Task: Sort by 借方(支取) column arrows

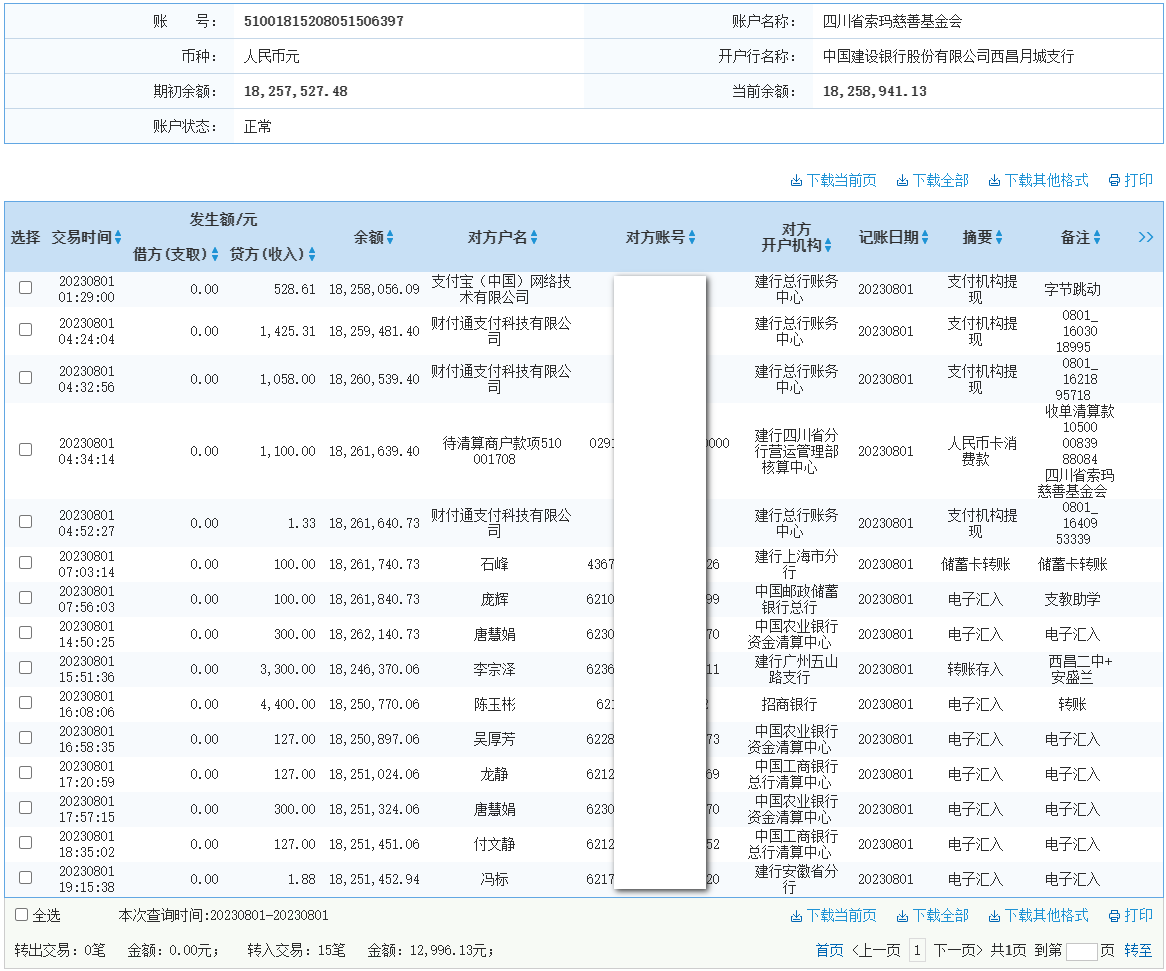Action: (215, 254)
